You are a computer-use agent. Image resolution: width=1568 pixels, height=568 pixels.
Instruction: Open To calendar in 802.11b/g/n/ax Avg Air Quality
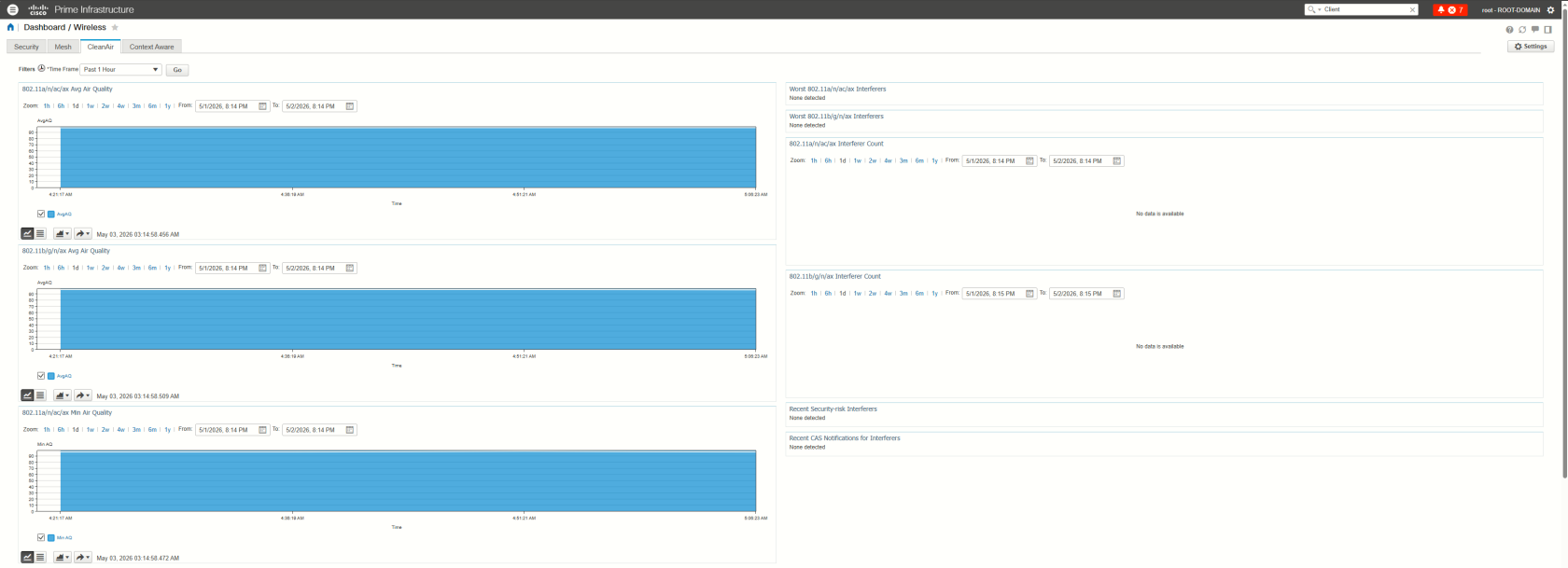pos(350,269)
